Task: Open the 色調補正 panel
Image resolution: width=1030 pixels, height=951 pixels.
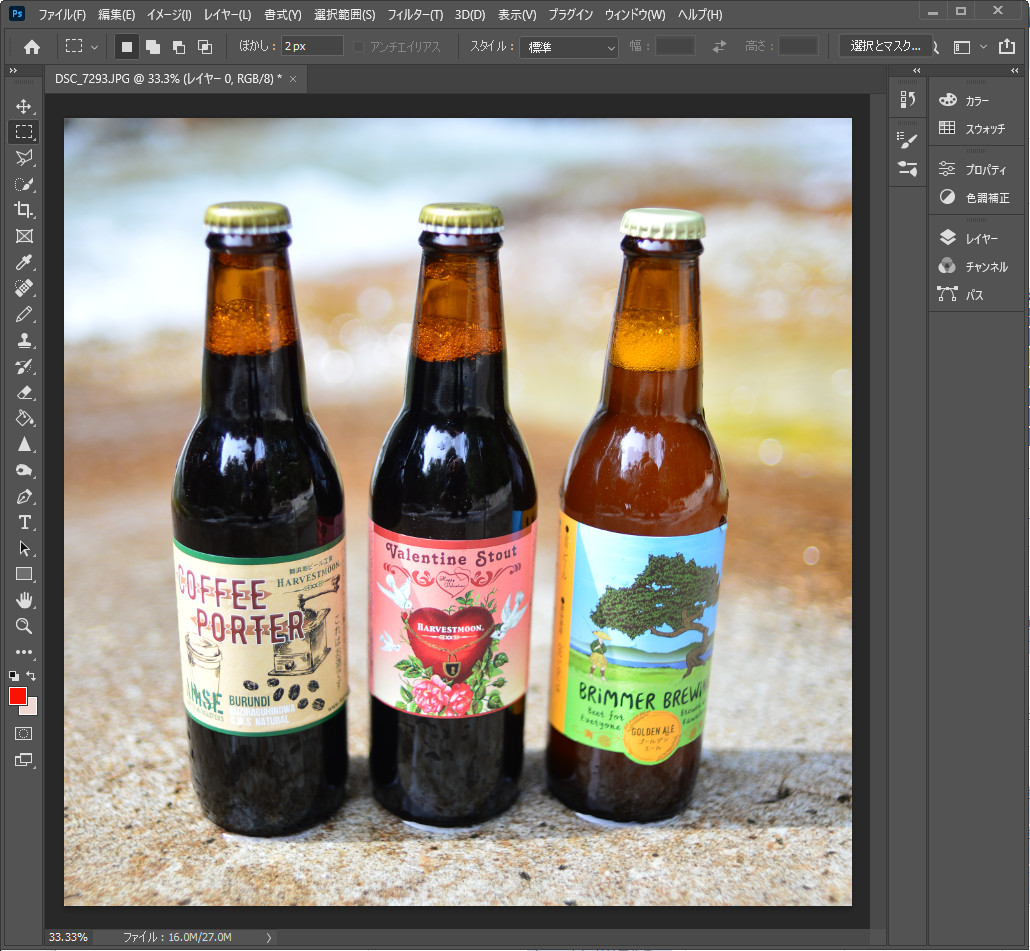Action: tap(975, 198)
